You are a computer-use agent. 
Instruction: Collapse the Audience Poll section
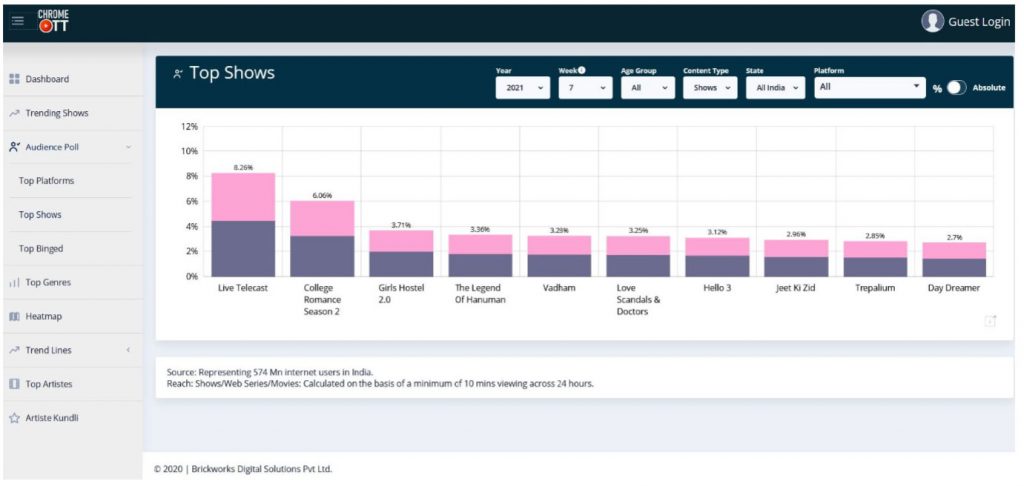click(x=128, y=147)
